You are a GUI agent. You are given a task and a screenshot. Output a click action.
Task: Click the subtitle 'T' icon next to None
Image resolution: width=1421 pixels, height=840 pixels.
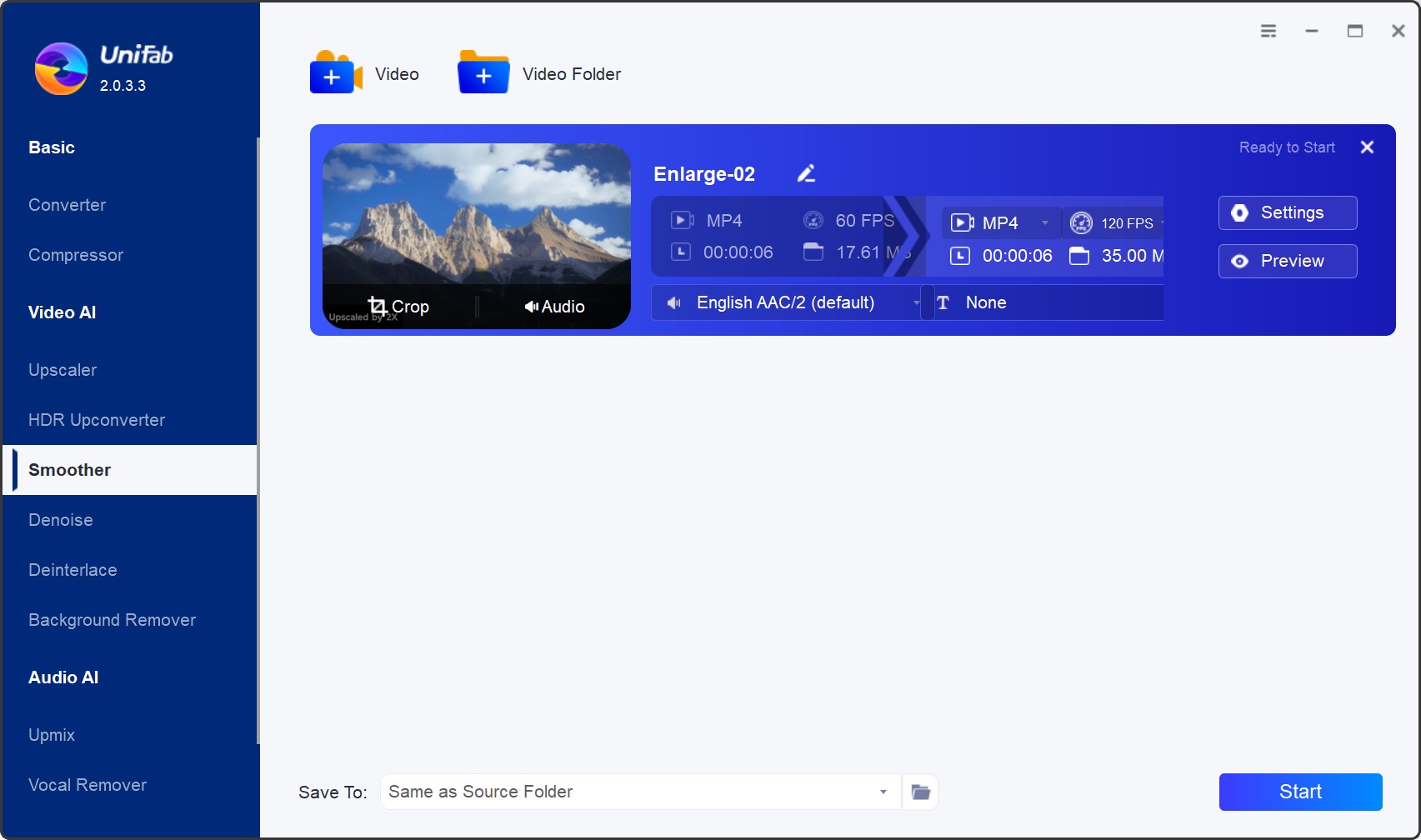tap(944, 302)
